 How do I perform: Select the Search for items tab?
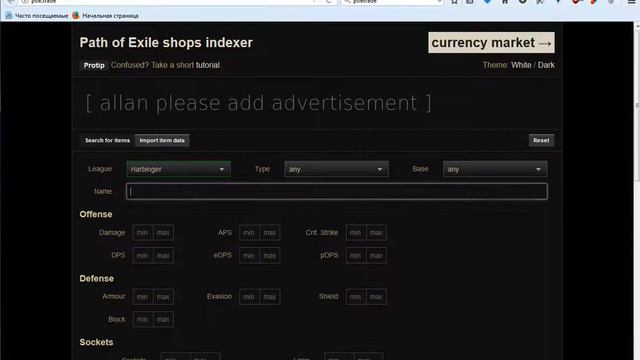click(x=107, y=140)
